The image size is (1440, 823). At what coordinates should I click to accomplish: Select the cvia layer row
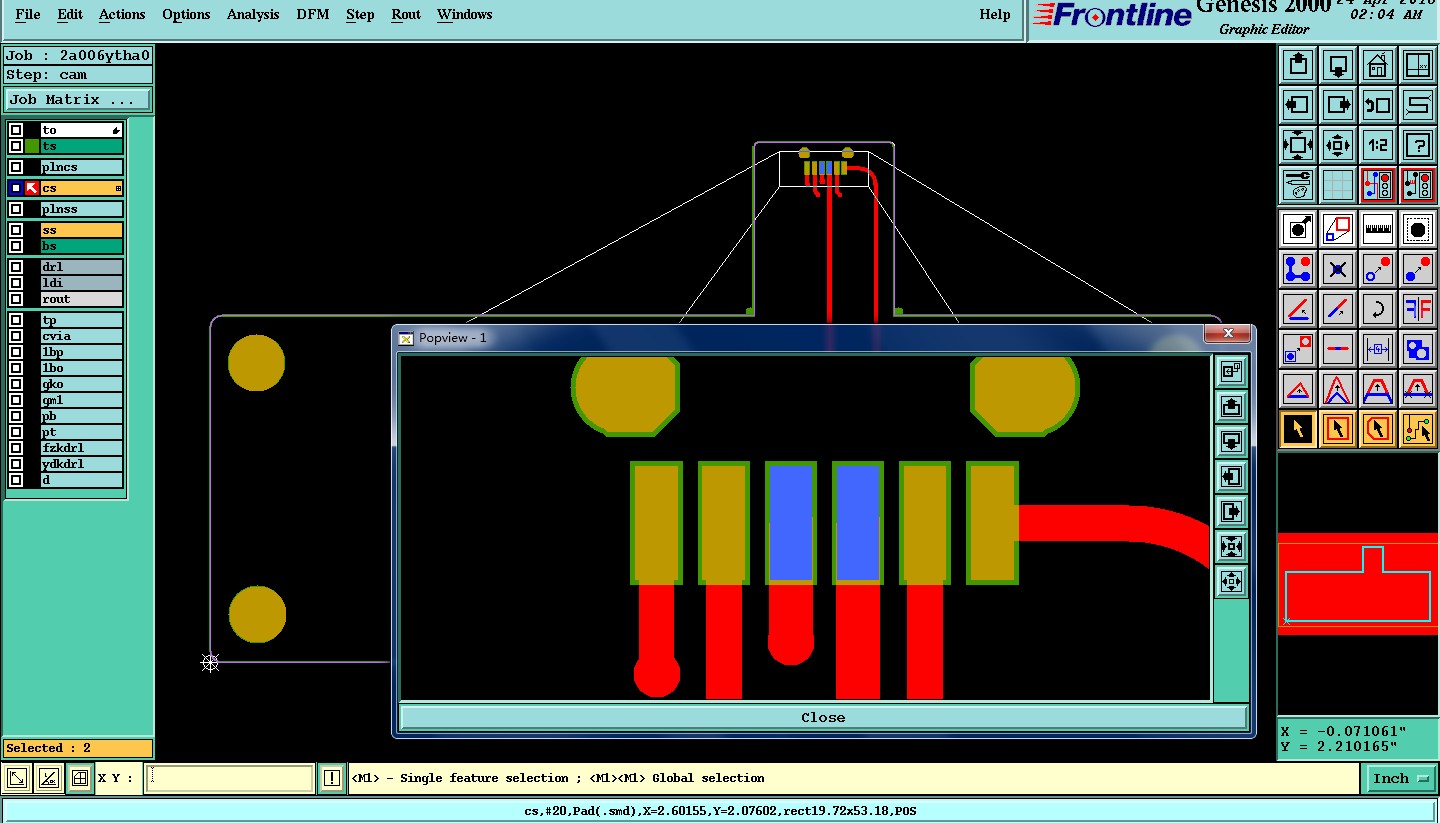[x=81, y=336]
